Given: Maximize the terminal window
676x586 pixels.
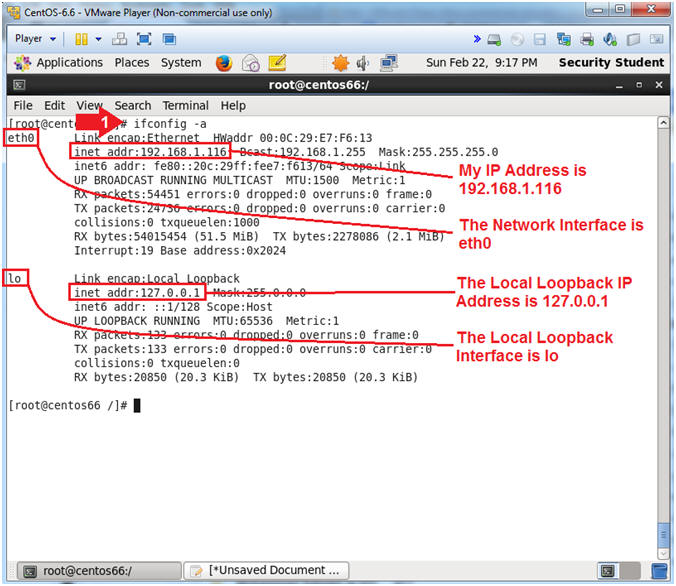Looking at the screenshot, I should pos(639,85).
